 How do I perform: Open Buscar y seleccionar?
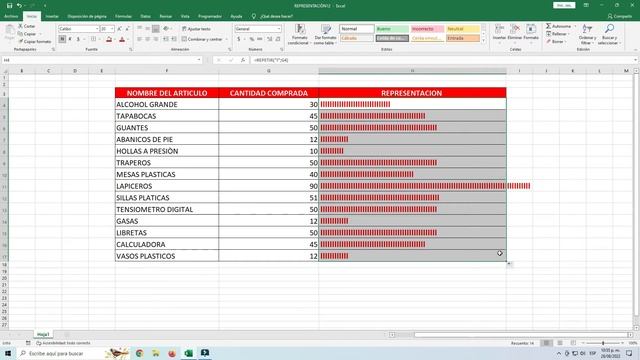609,34
